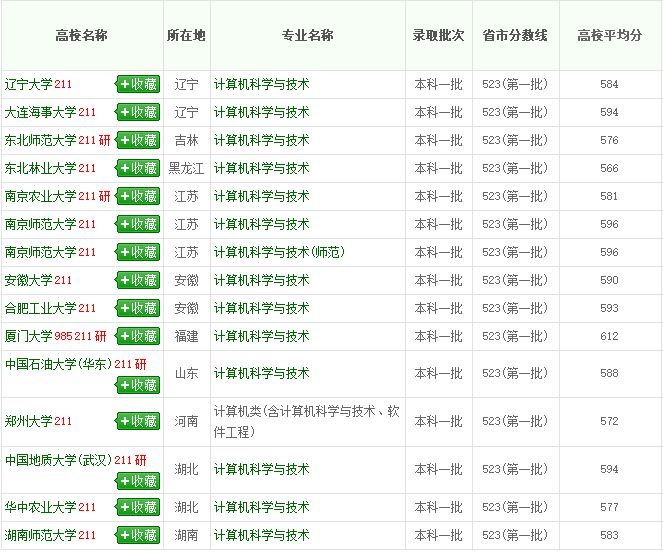Click 吉林 location cell

pos(186,140)
